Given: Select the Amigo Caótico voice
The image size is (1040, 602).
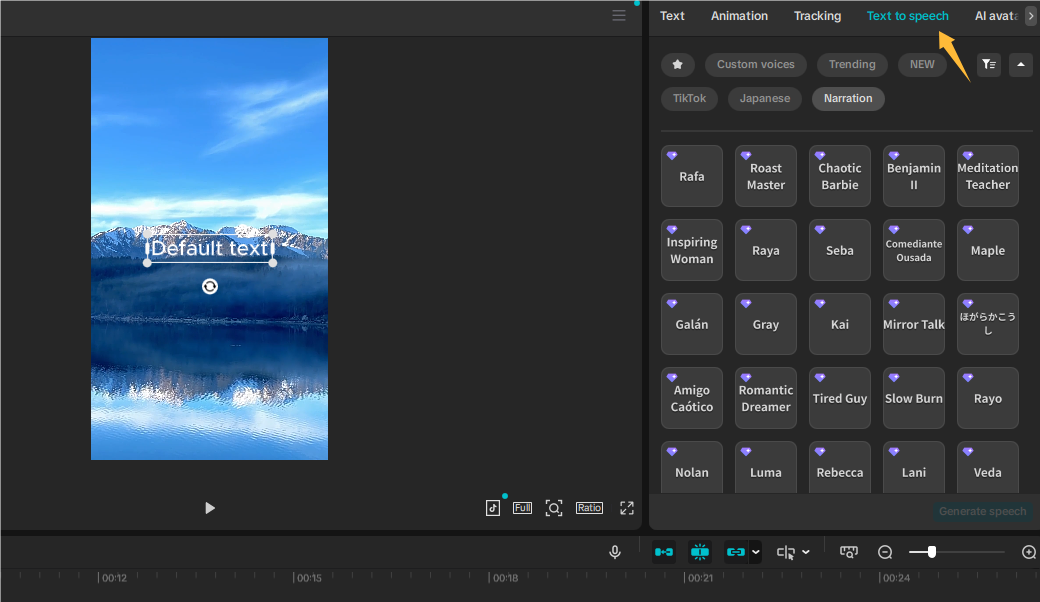Looking at the screenshot, I should click(x=692, y=398).
